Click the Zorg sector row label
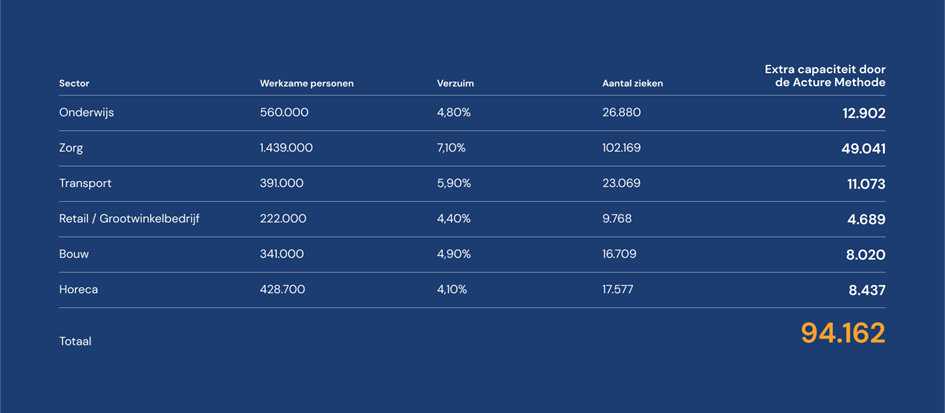The width and height of the screenshot is (945, 413). (71, 148)
